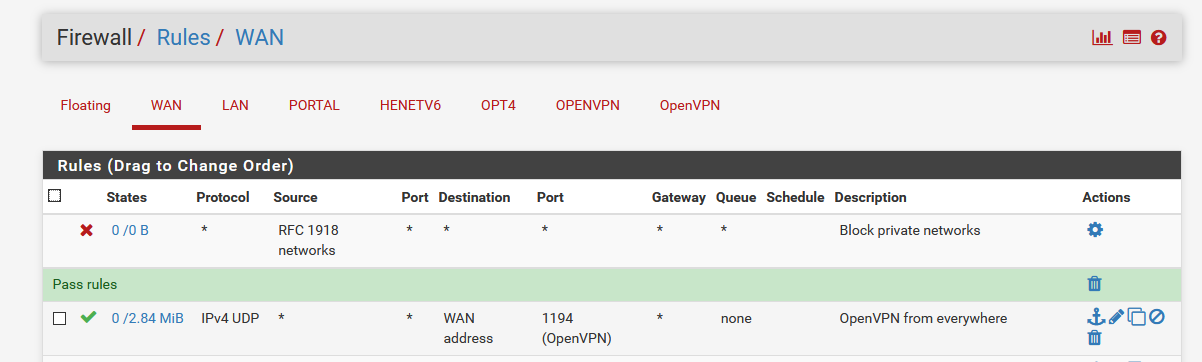Open the related status chart icon
The height and width of the screenshot is (362, 1202).
[1102, 38]
